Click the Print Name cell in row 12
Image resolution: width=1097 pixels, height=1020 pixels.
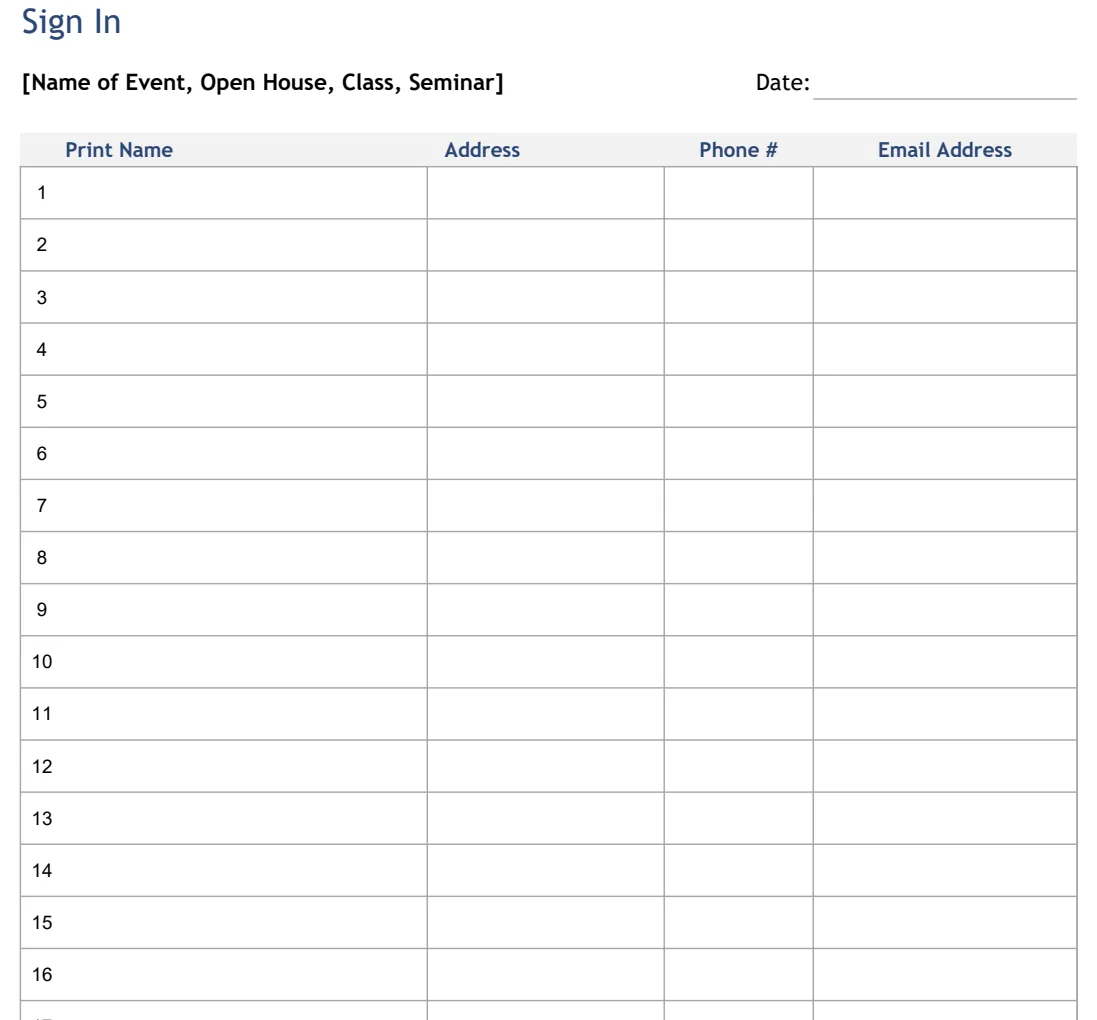coord(224,766)
